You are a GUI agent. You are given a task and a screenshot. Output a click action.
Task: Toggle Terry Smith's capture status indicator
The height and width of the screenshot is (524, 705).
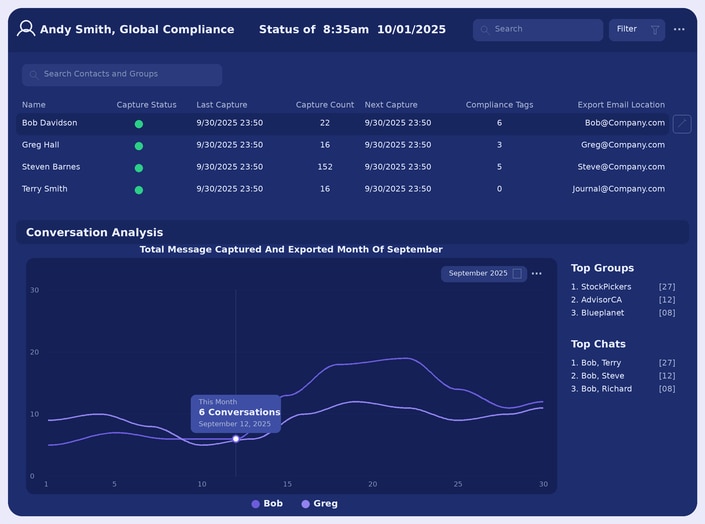[x=139, y=190]
